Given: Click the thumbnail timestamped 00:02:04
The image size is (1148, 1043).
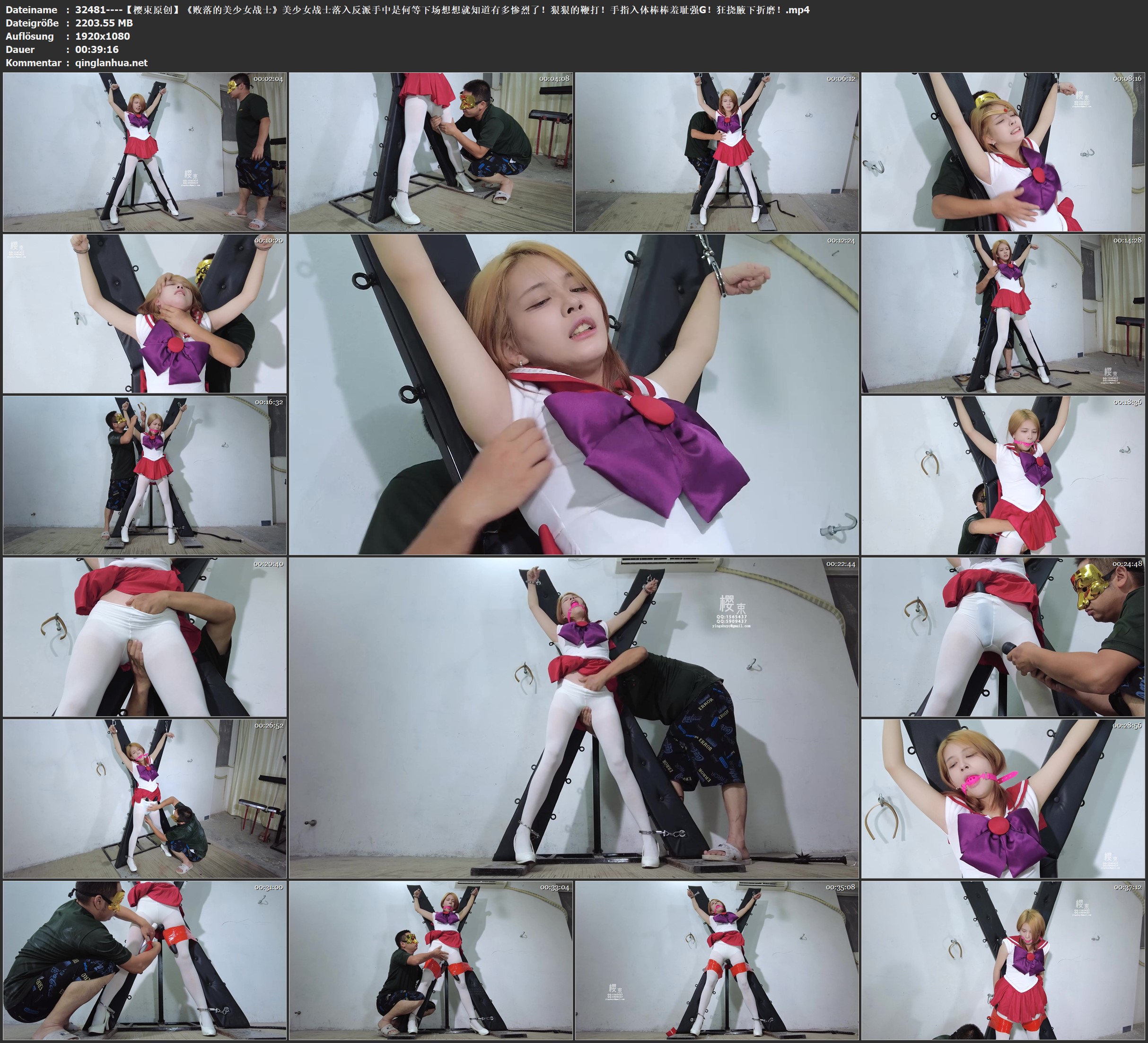Looking at the screenshot, I should tap(145, 152).
